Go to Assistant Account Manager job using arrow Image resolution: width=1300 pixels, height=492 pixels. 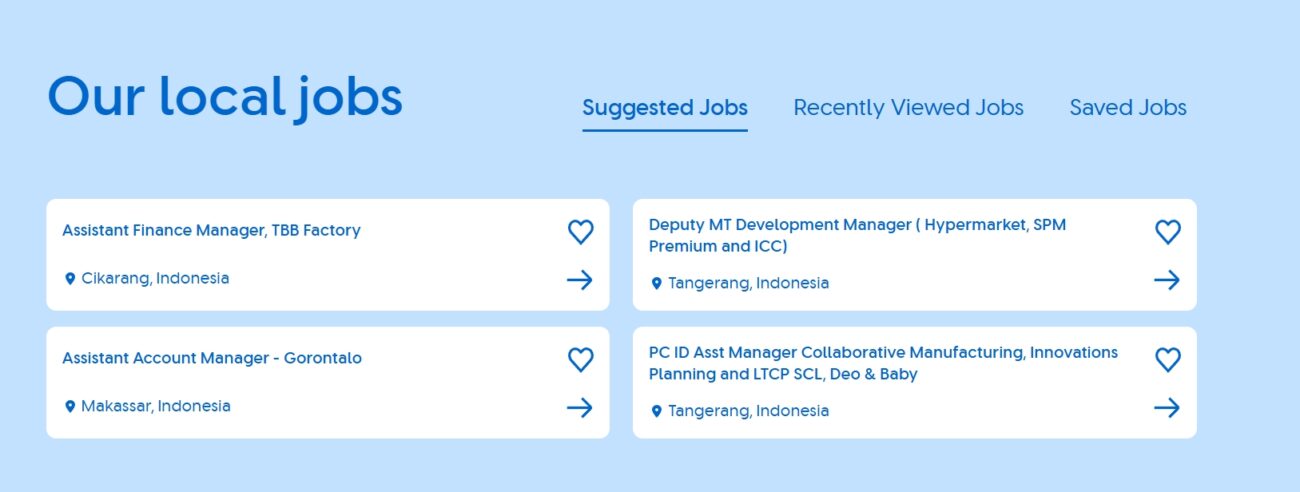(580, 408)
